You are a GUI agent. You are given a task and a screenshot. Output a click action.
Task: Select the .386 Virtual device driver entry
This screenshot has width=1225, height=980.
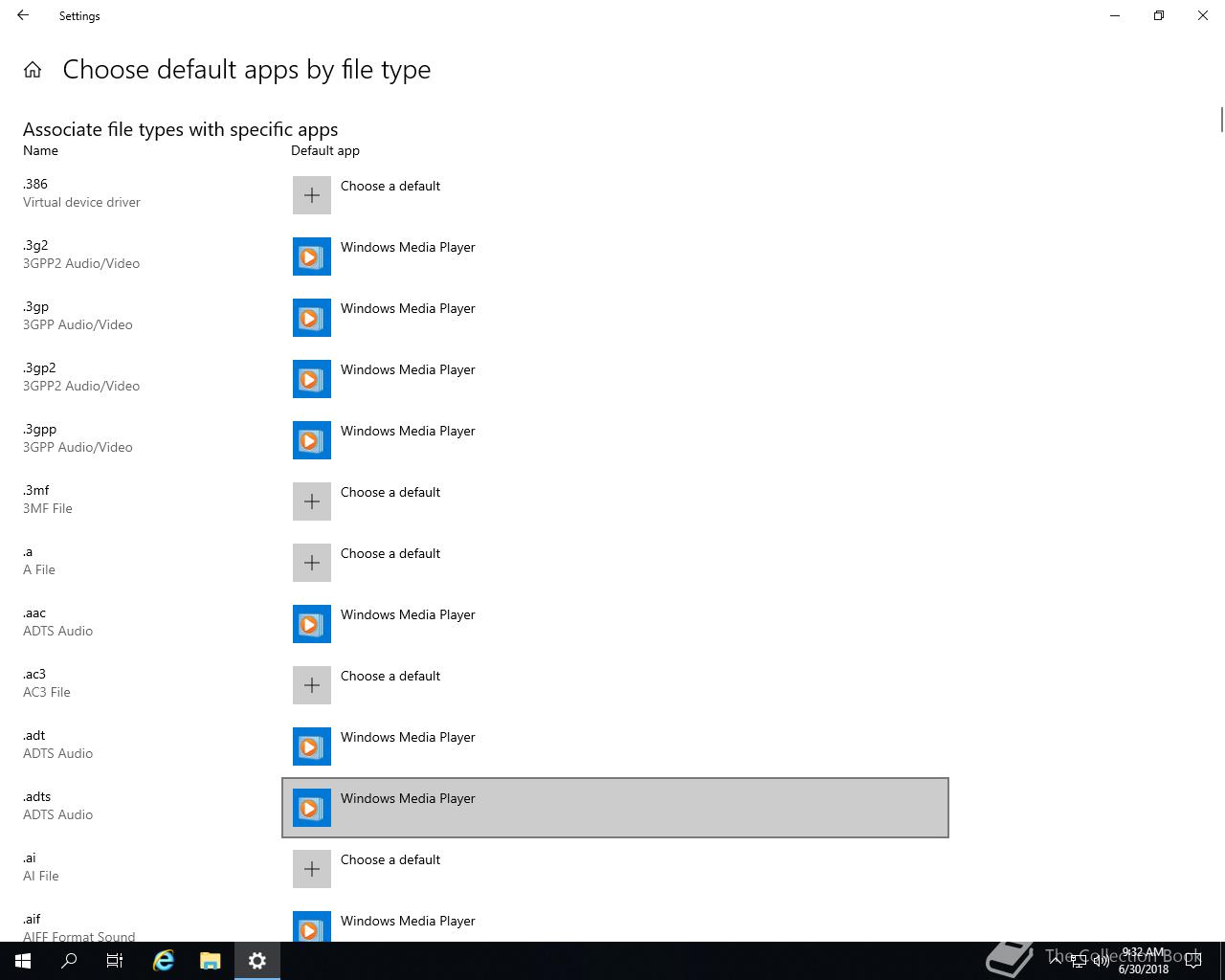(81, 193)
